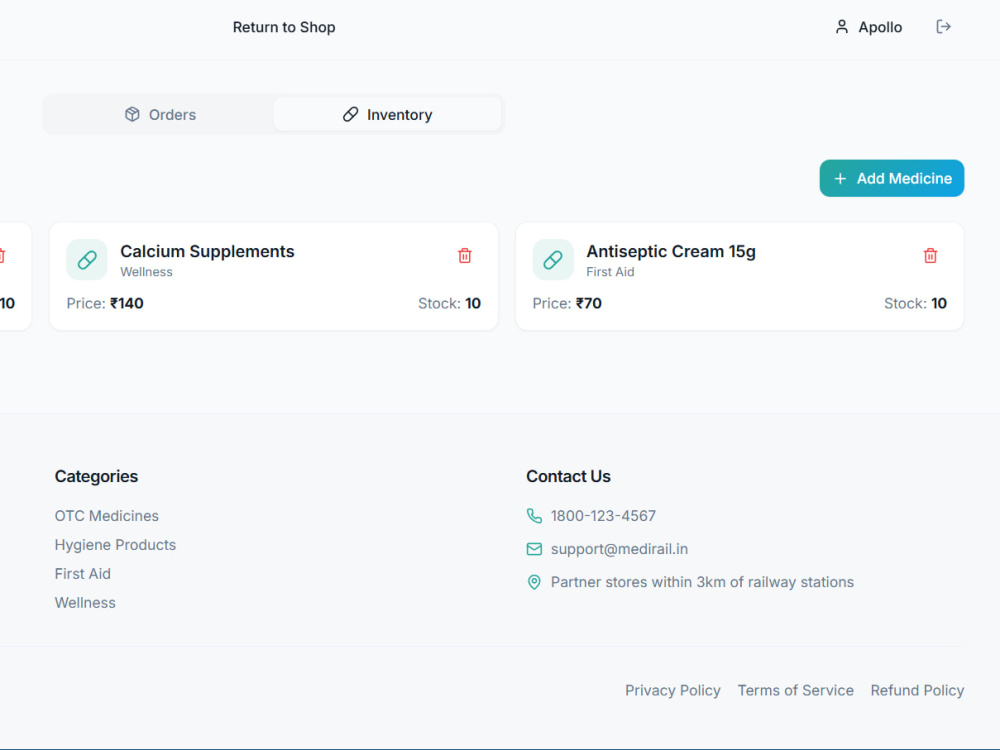Image resolution: width=1000 pixels, height=750 pixels.
Task: Click the phone icon in Contact Us
Action: [x=534, y=516]
